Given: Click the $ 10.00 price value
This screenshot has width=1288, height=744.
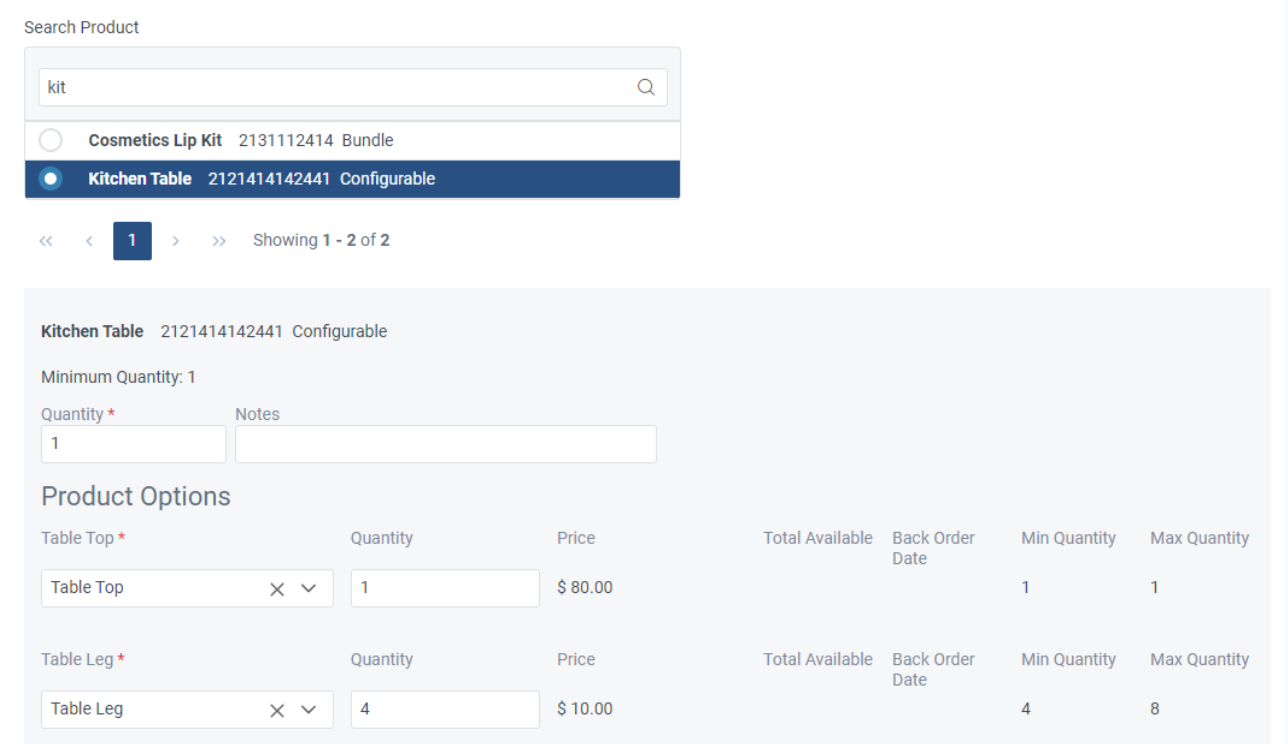Looking at the screenshot, I should pyautogui.click(x=585, y=709).
